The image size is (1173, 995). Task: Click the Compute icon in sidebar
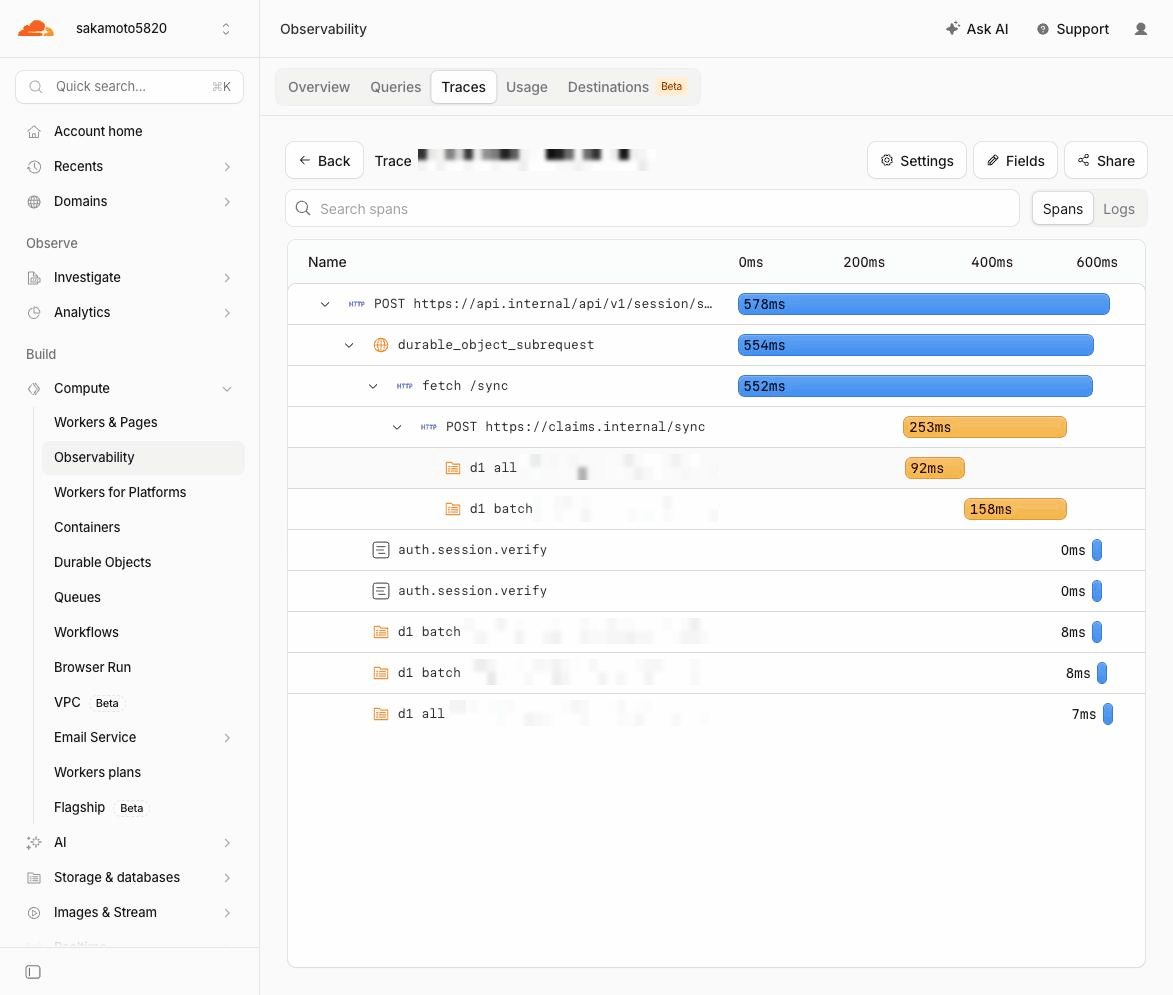click(34, 389)
